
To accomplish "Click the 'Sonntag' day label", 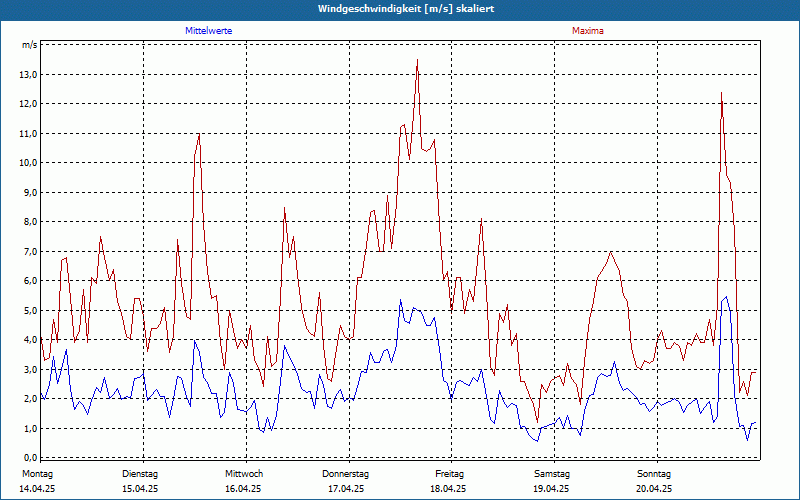I will pyautogui.click(x=654, y=474).
